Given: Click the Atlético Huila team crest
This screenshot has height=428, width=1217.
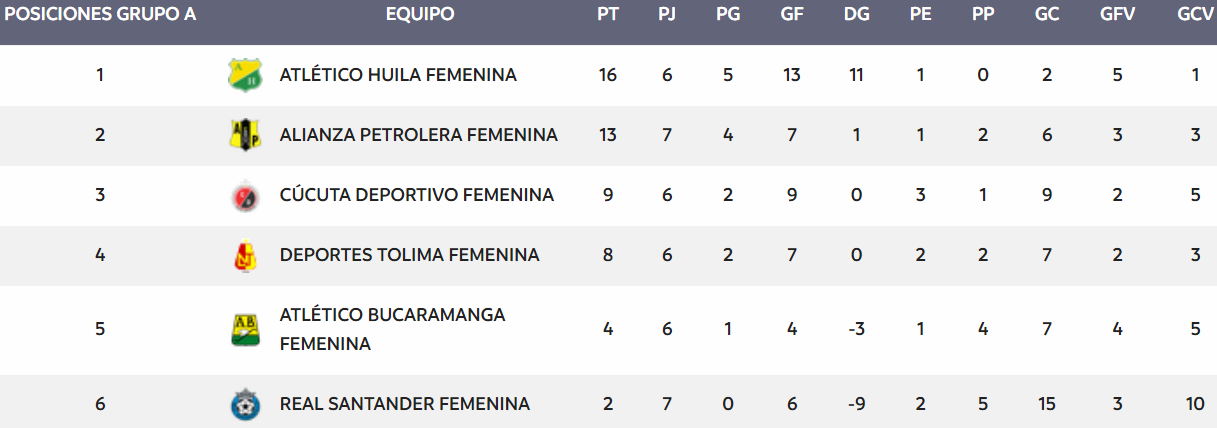Looking at the screenshot, I should [x=245, y=75].
